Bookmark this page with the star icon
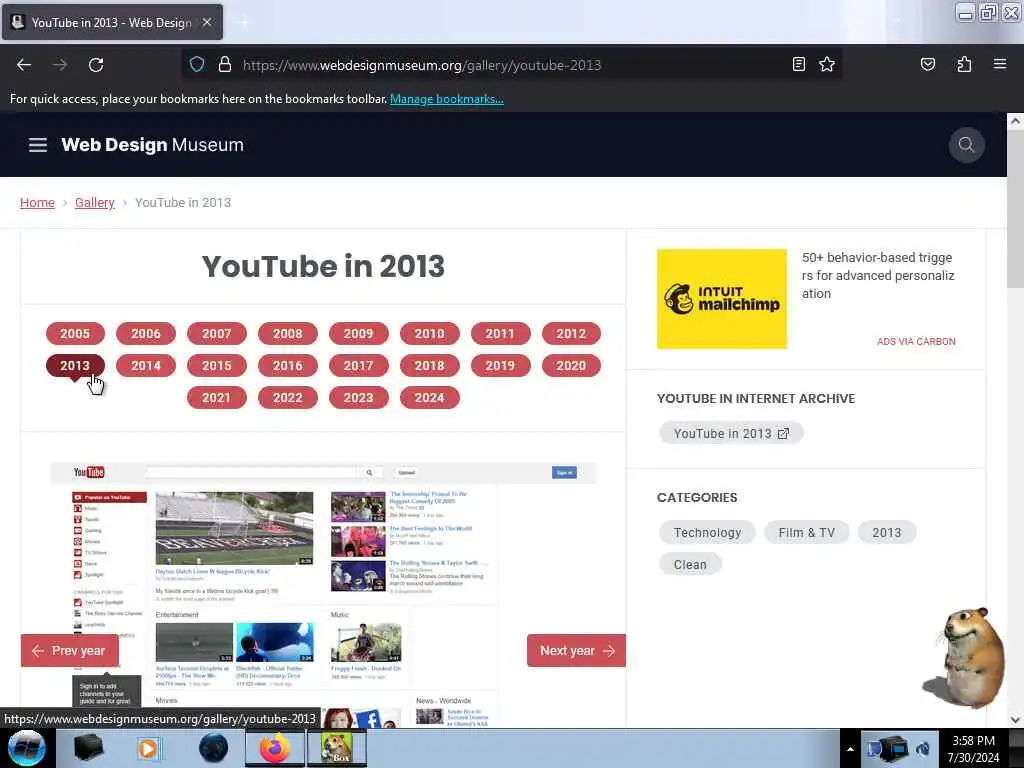Viewport: 1024px width, 768px height. click(827, 64)
